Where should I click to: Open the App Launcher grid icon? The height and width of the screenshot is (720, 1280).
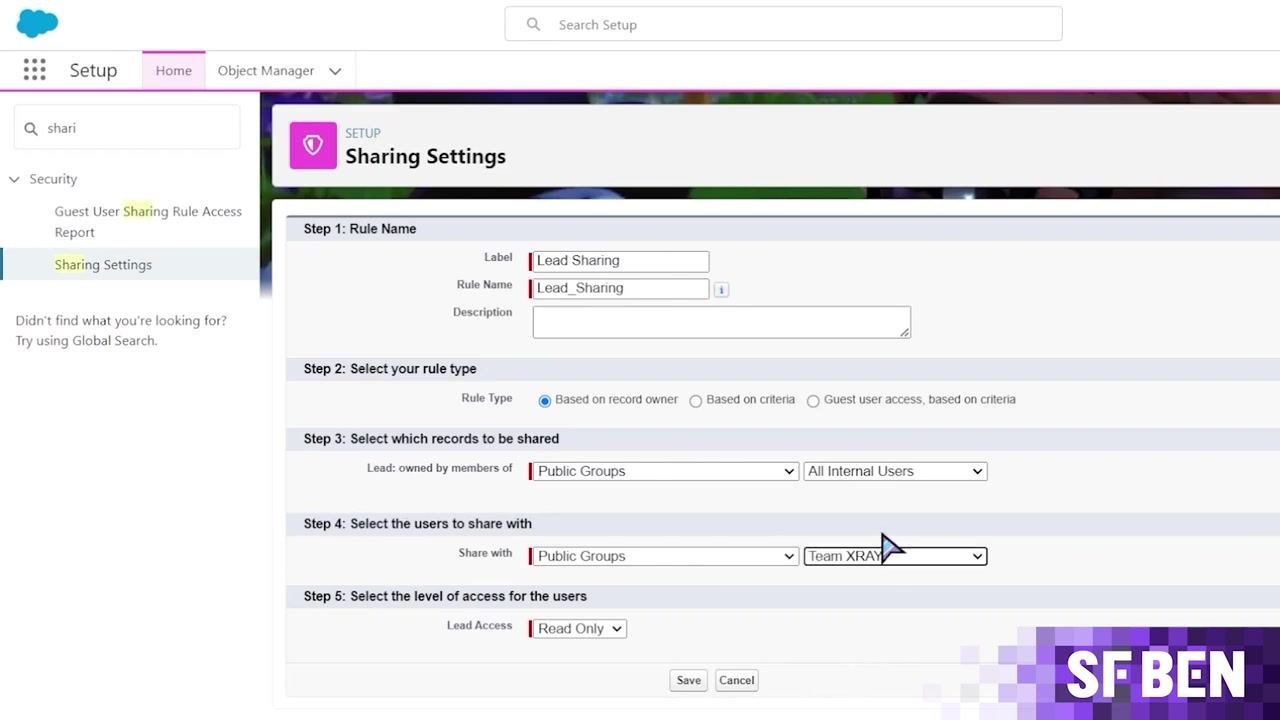[34, 70]
